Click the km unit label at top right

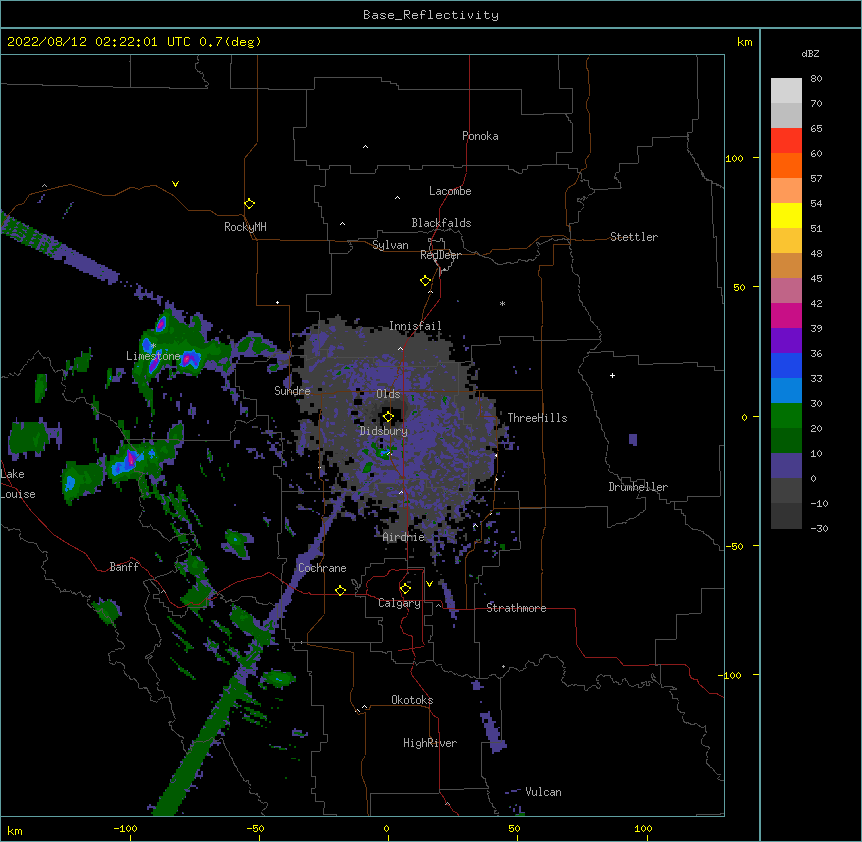744,42
